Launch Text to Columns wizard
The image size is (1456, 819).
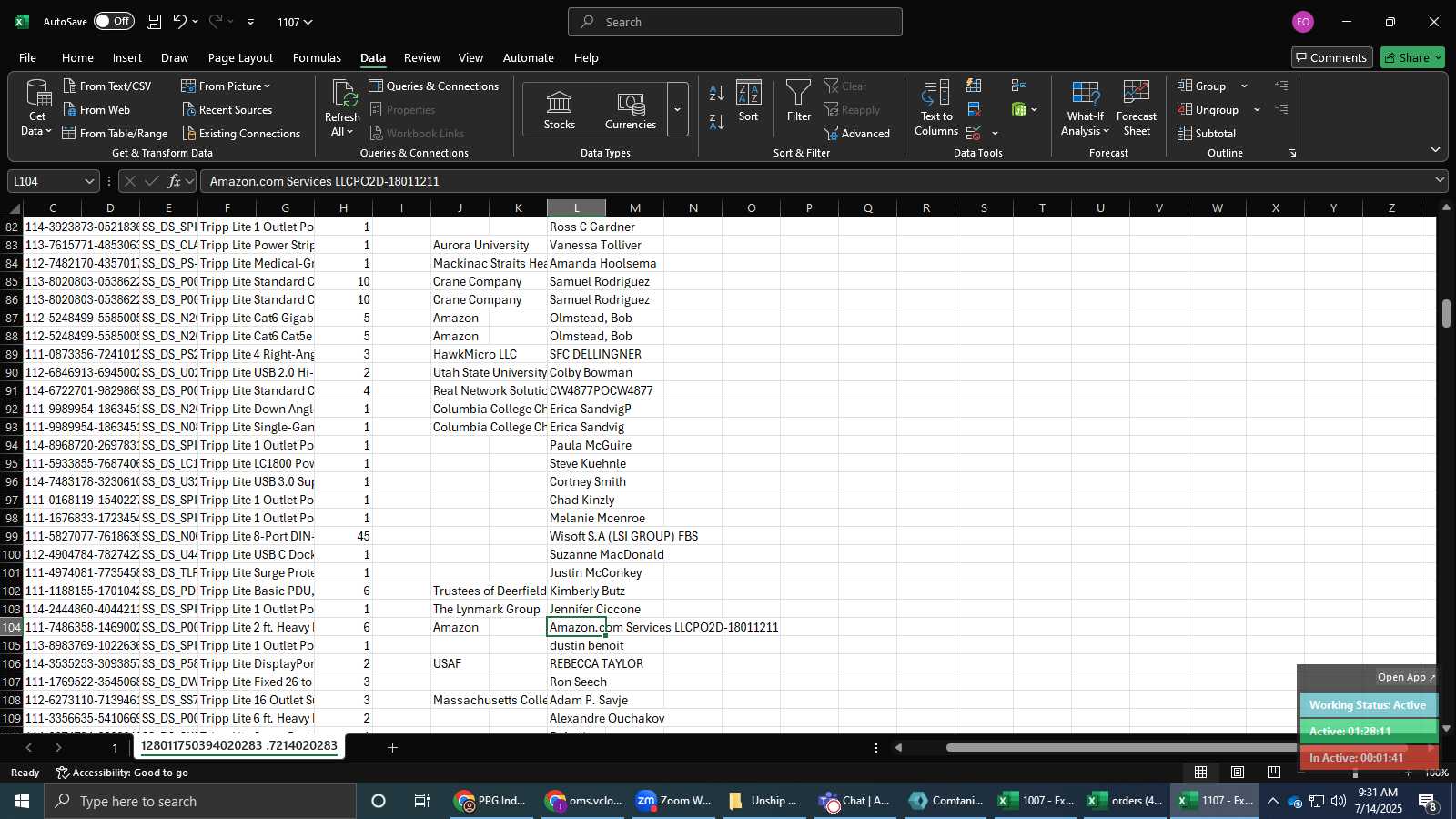pos(936,108)
